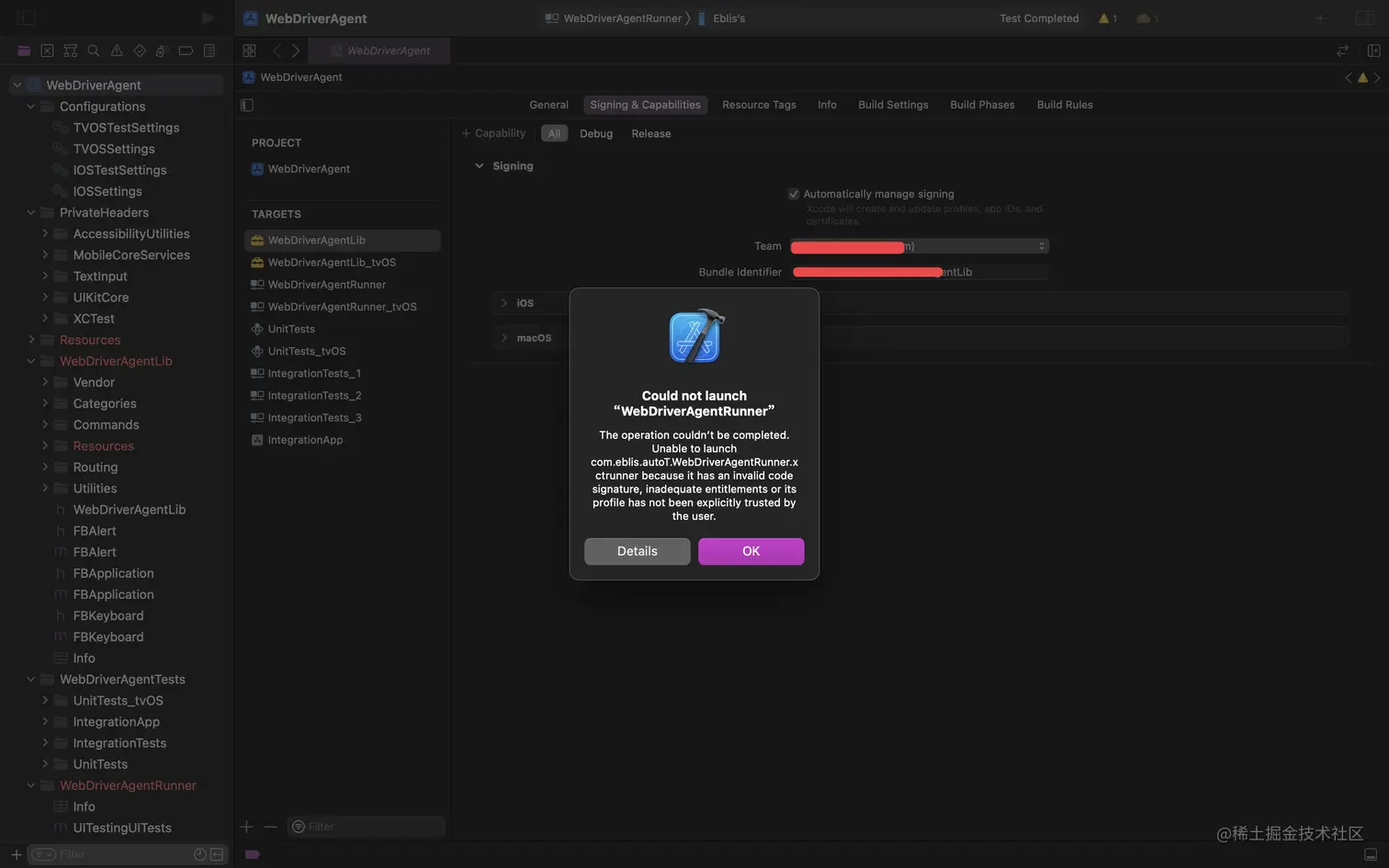Click the Run play button
Screen dimensions: 1389x868
click(x=208, y=18)
